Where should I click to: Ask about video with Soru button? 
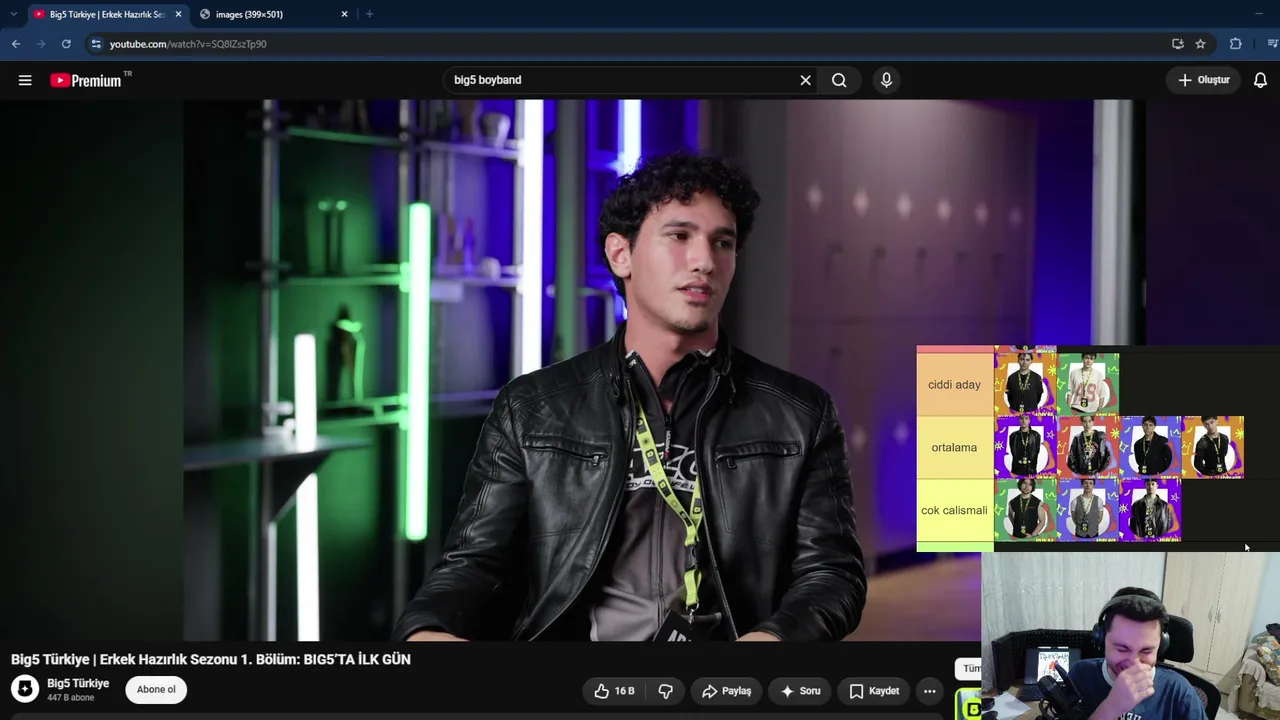point(800,691)
